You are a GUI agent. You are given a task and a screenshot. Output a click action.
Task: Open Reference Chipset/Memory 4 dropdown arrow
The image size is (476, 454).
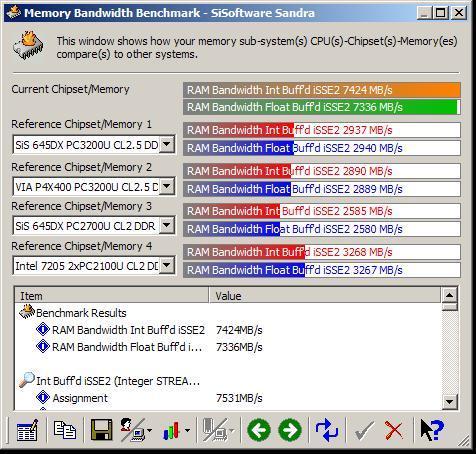tap(167, 265)
